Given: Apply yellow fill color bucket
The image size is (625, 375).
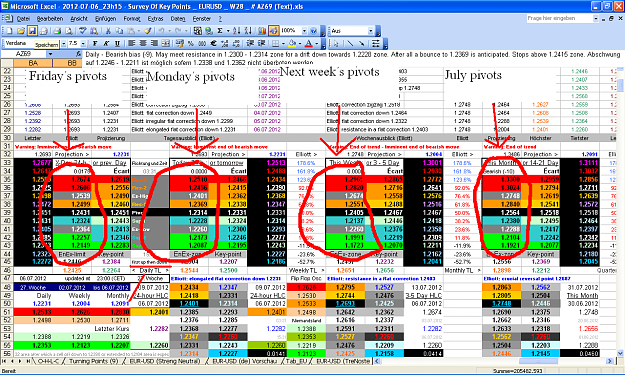Looking at the screenshot, I should [x=293, y=43].
